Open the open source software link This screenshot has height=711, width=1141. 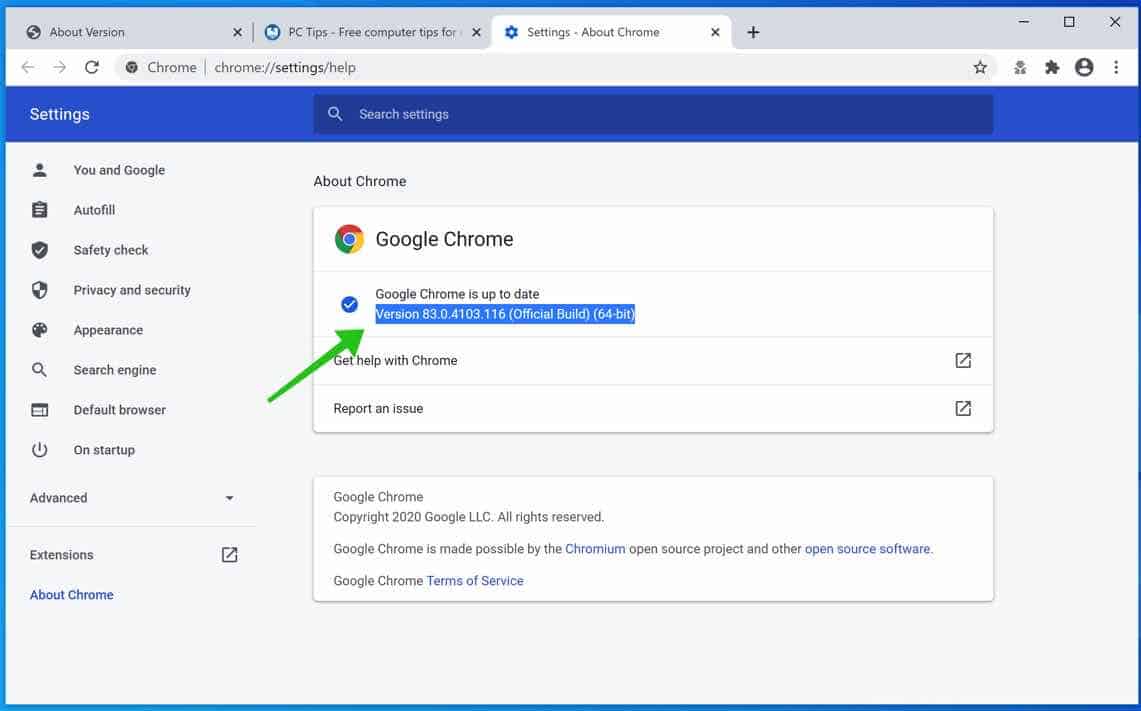[x=867, y=549]
